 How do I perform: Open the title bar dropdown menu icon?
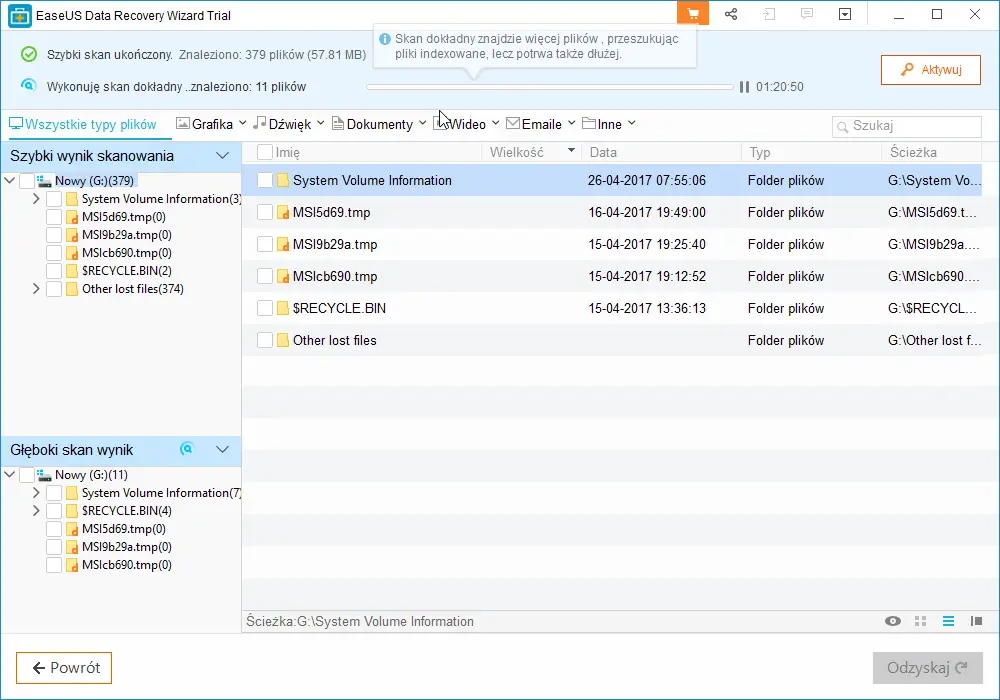click(x=845, y=14)
